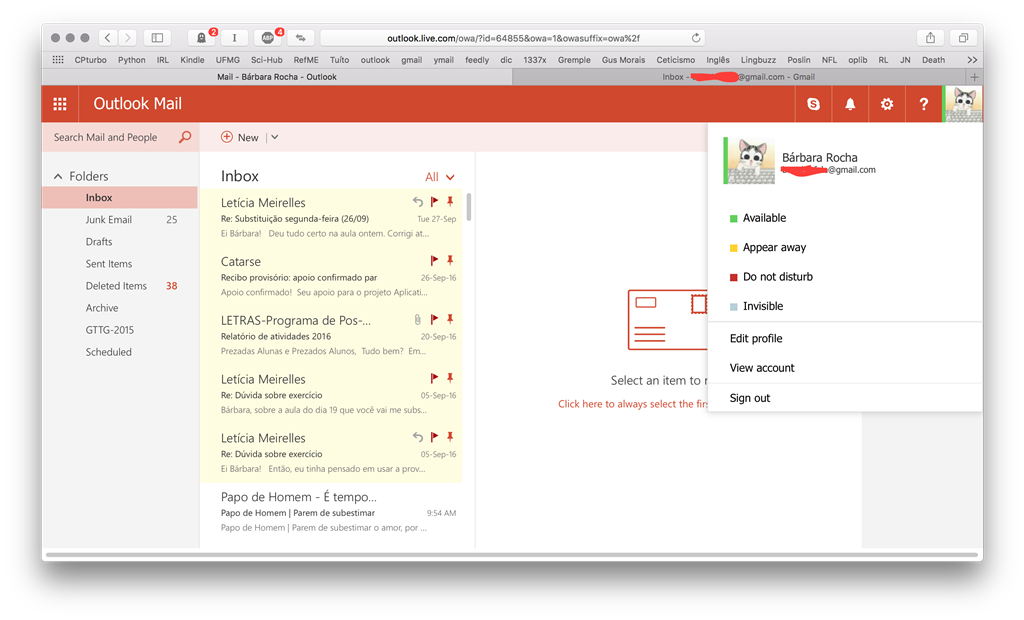Toggle flag on the Catarse email
The height and width of the screenshot is (620, 1024).
(434, 260)
